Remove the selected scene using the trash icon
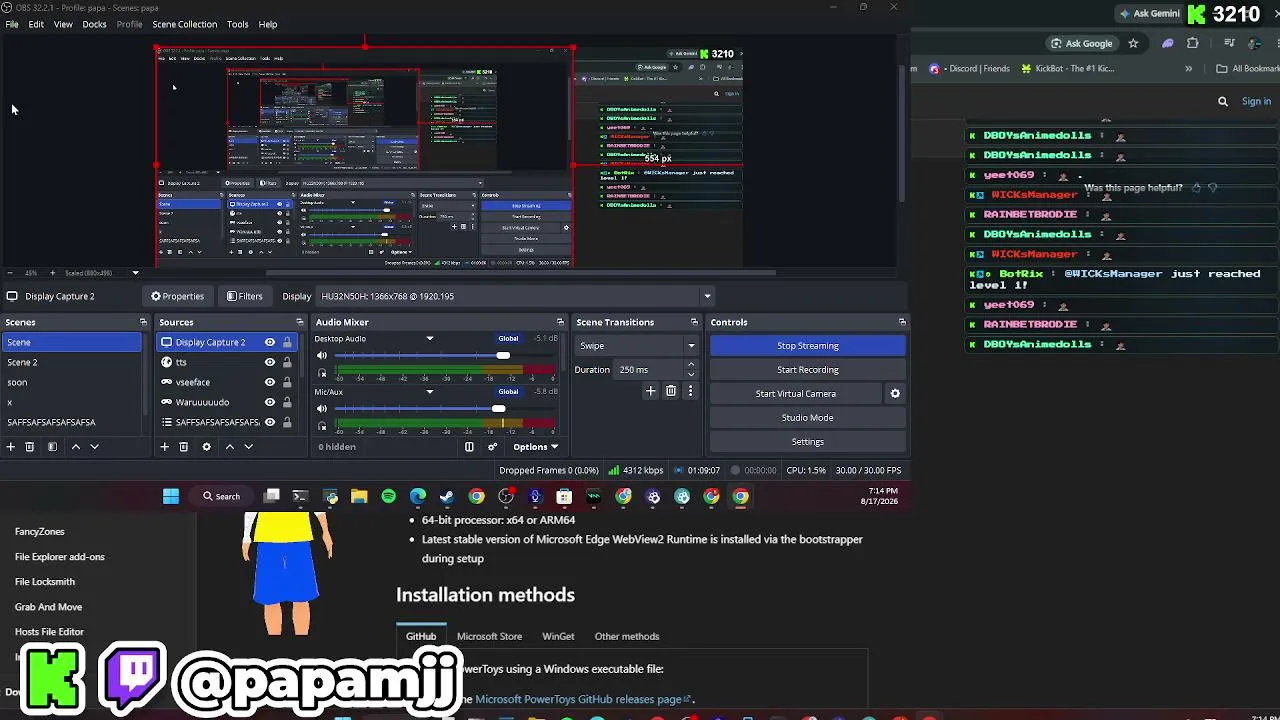1280x720 pixels. 30,447
